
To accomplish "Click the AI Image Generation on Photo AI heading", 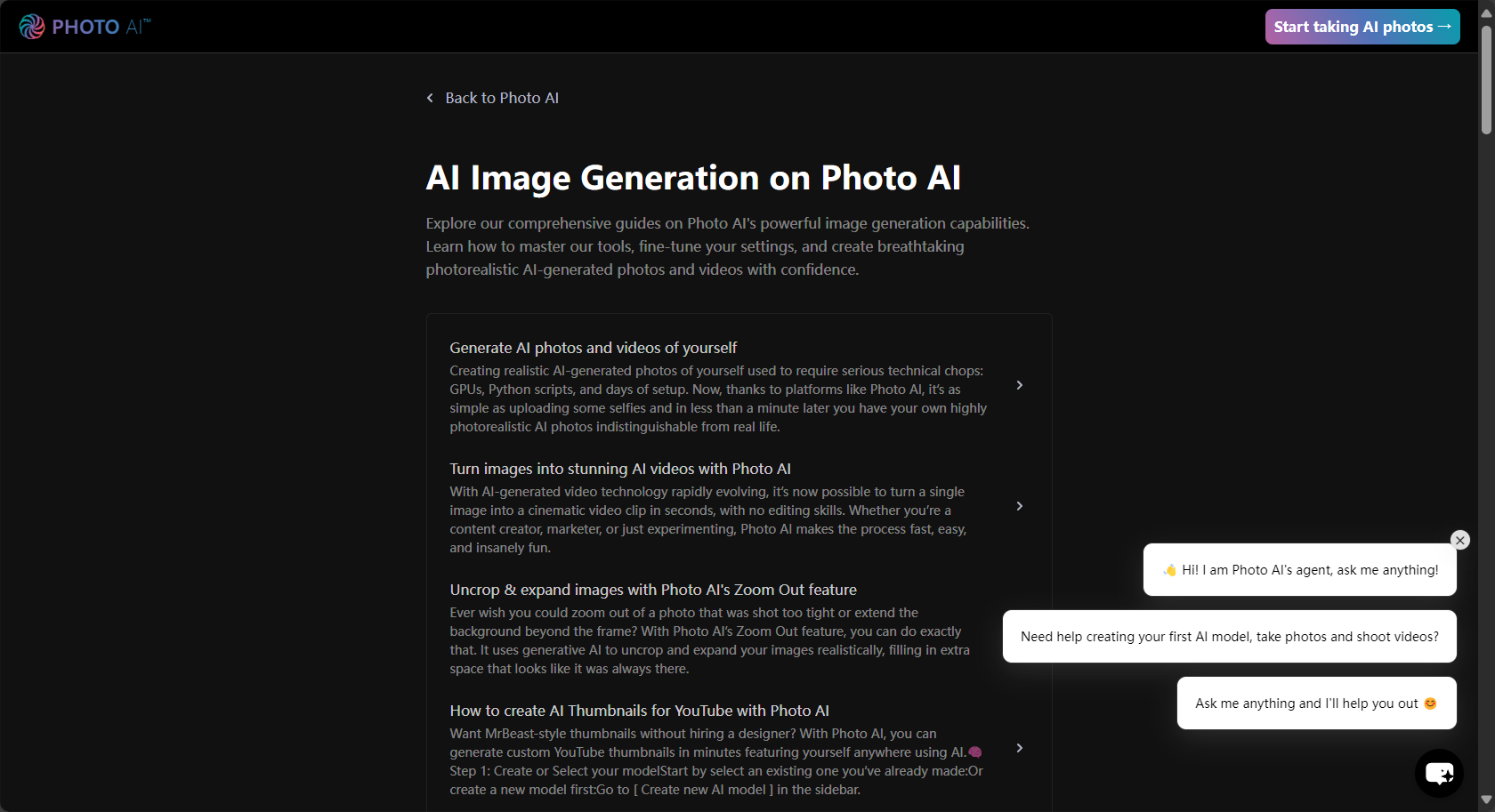I will pos(693,178).
